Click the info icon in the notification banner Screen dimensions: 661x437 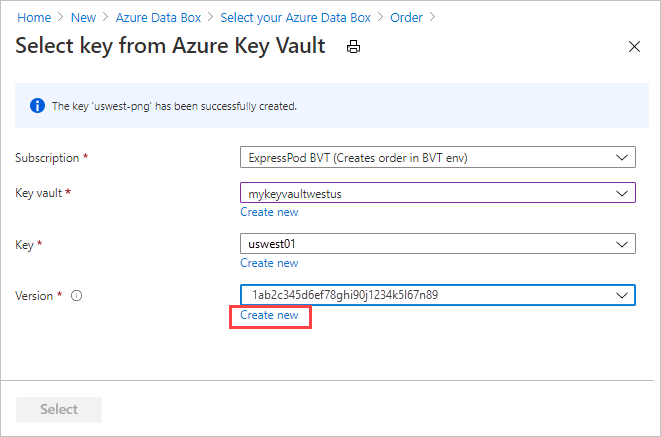[x=37, y=105]
